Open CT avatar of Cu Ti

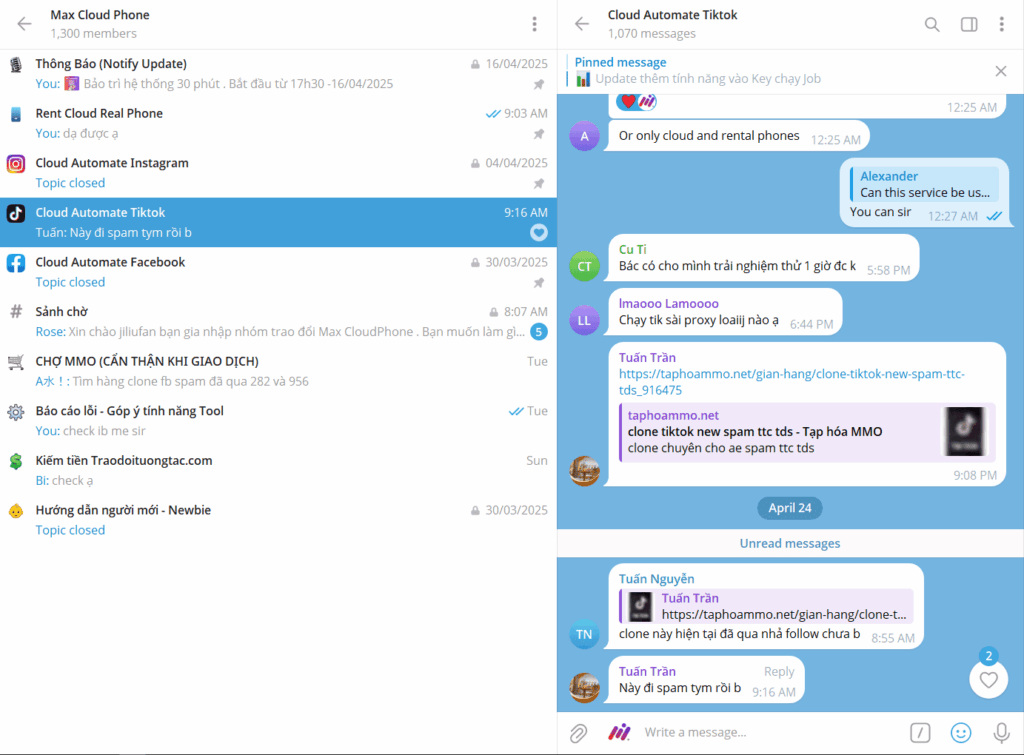click(x=584, y=266)
